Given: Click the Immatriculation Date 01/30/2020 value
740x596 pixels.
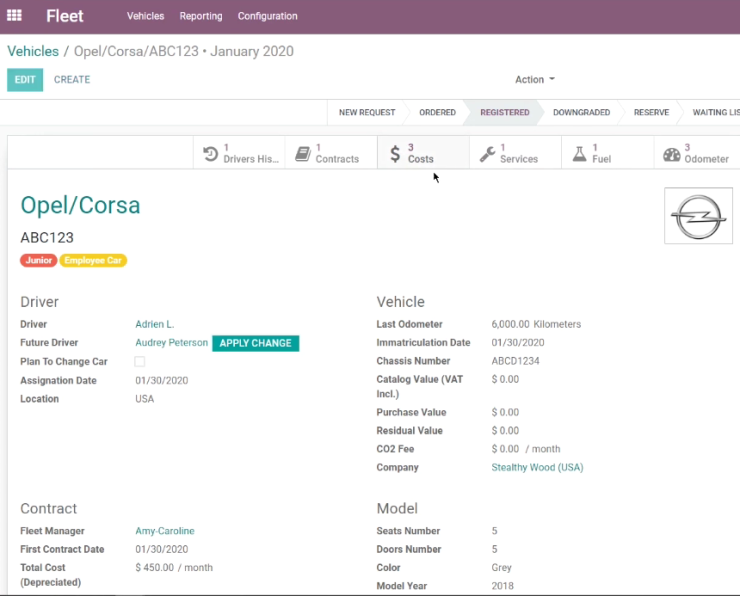Looking at the screenshot, I should (x=518, y=343).
